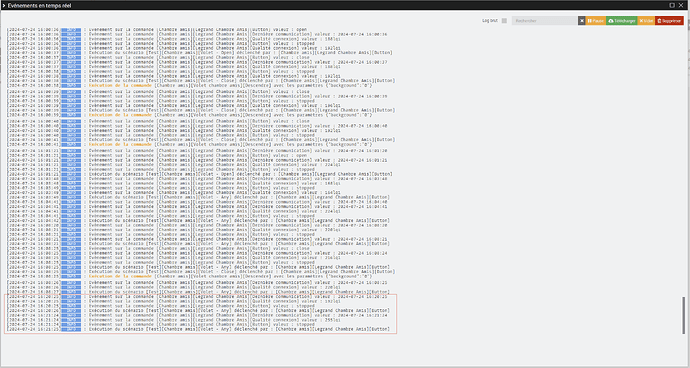Delete the log with Supprimer
This screenshot has width=690, height=368.
click(x=669, y=21)
